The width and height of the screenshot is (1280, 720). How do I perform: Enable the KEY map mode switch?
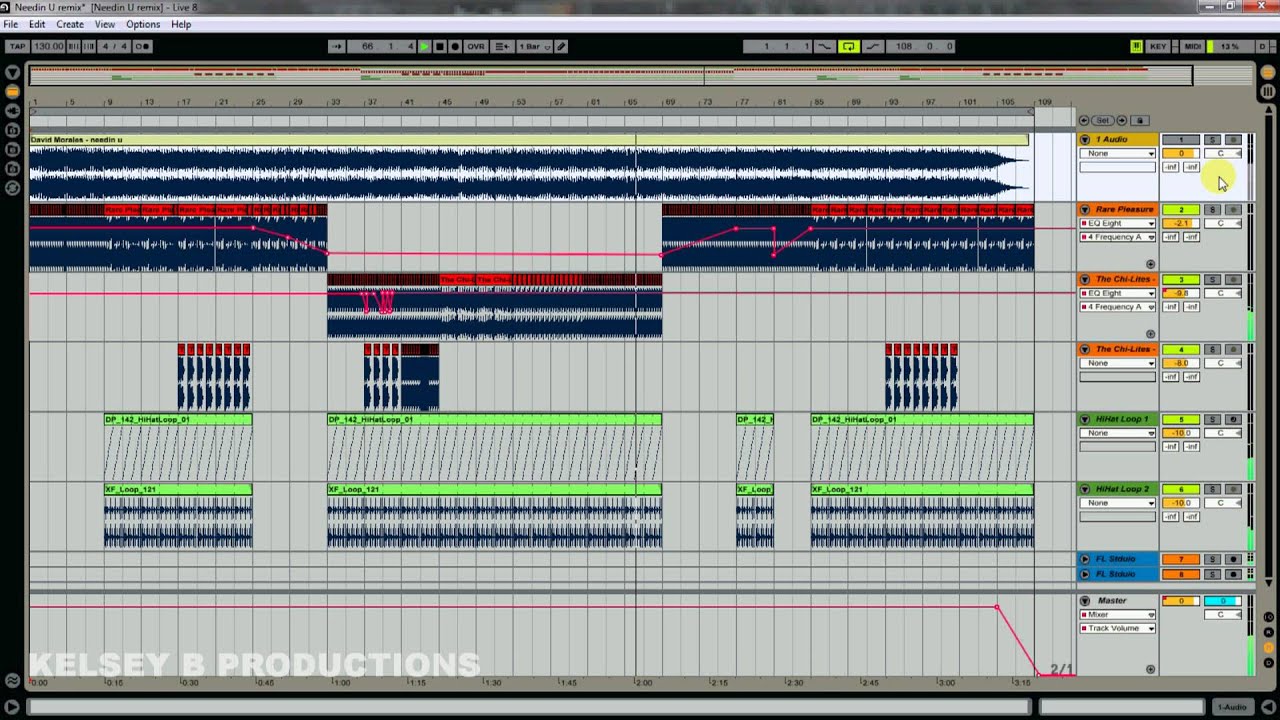(x=1158, y=46)
